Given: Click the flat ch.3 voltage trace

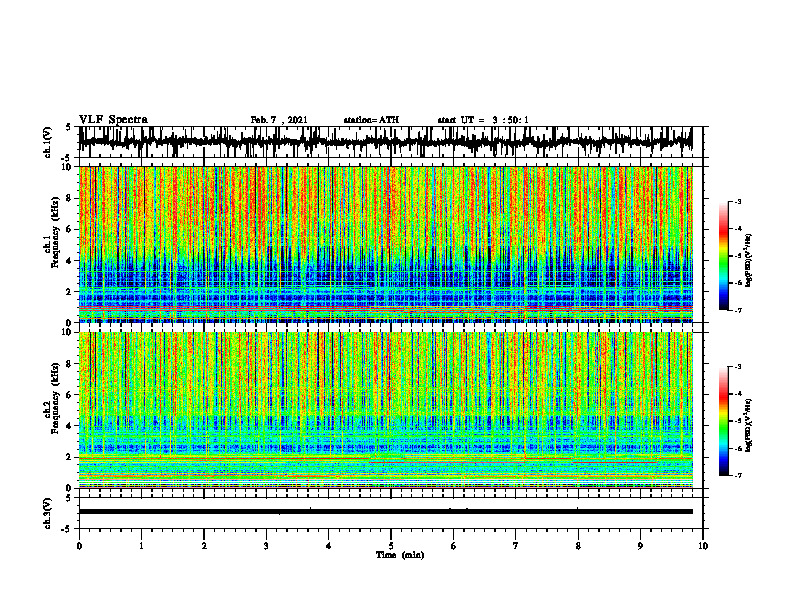Looking at the screenshot, I should click(385, 512).
